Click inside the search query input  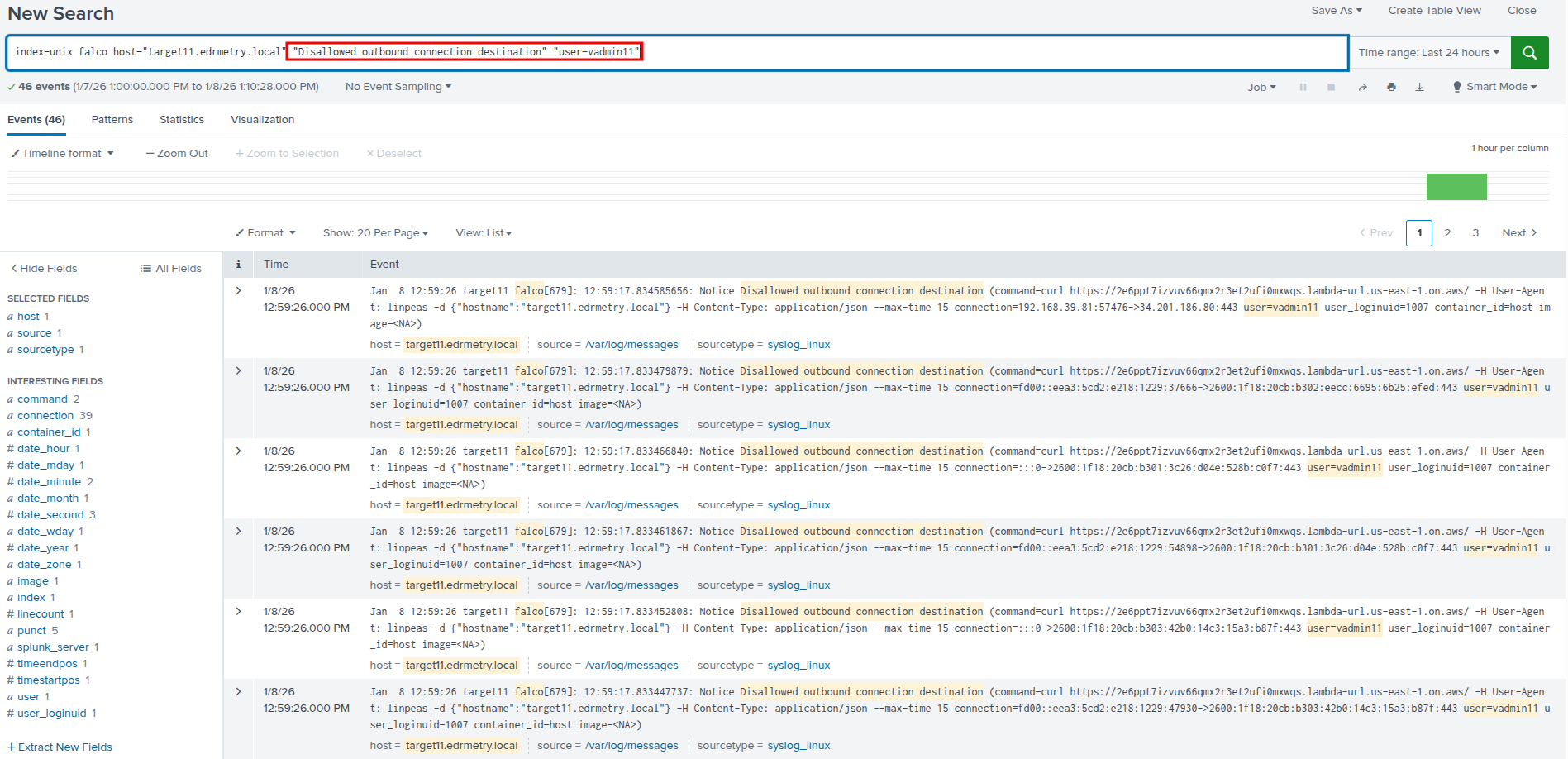(992, 52)
